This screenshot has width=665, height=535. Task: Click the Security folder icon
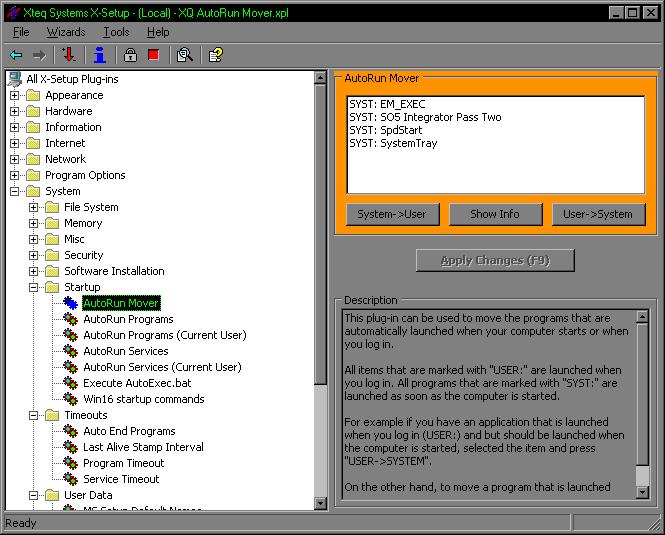(x=52, y=255)
